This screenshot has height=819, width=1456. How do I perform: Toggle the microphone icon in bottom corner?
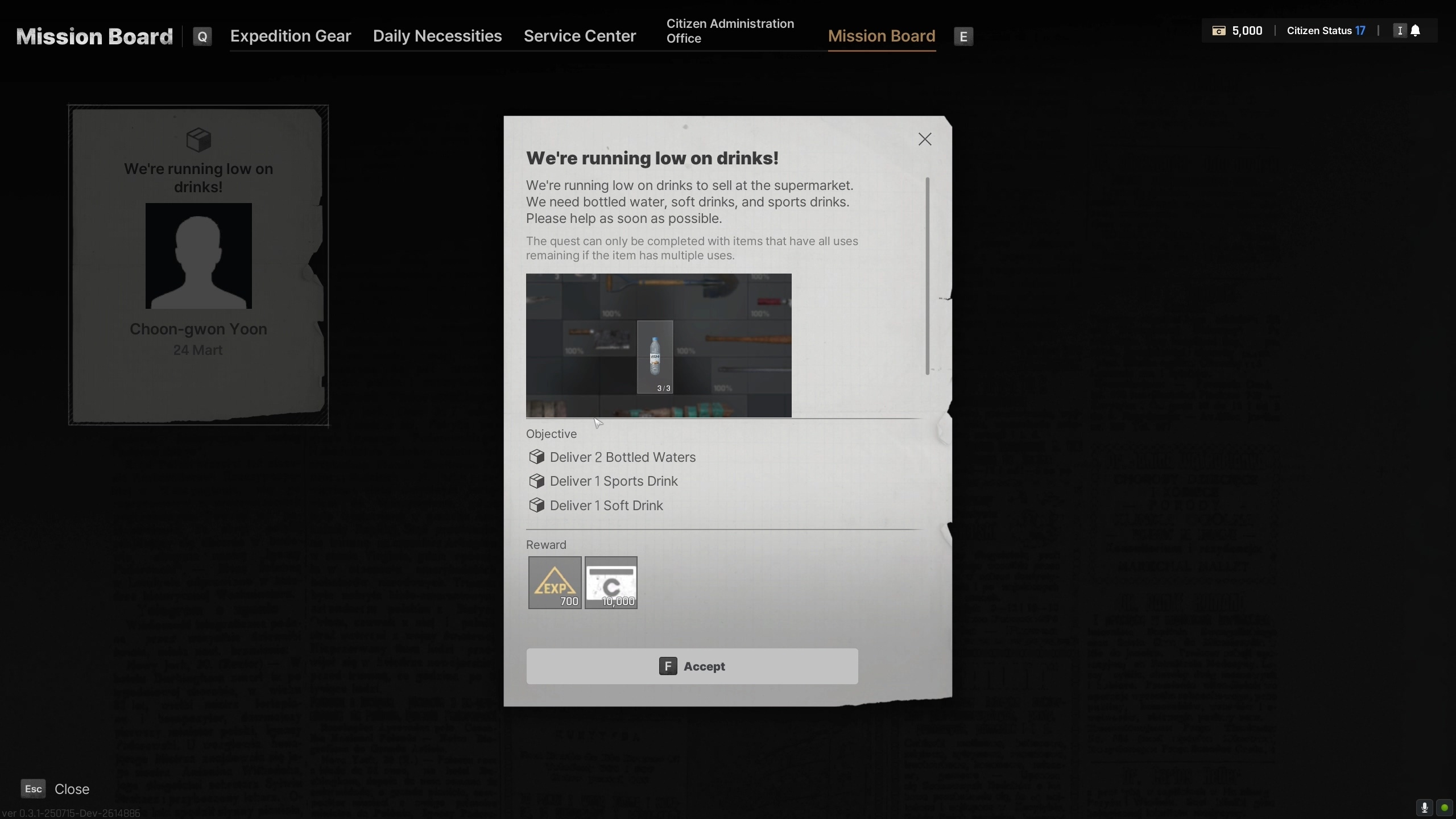coord(1424,808)
